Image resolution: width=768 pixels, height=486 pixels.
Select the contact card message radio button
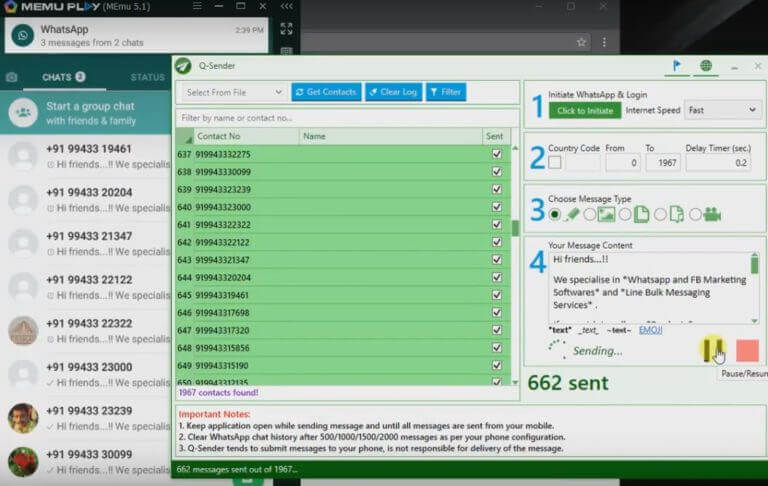coord(660,215)
